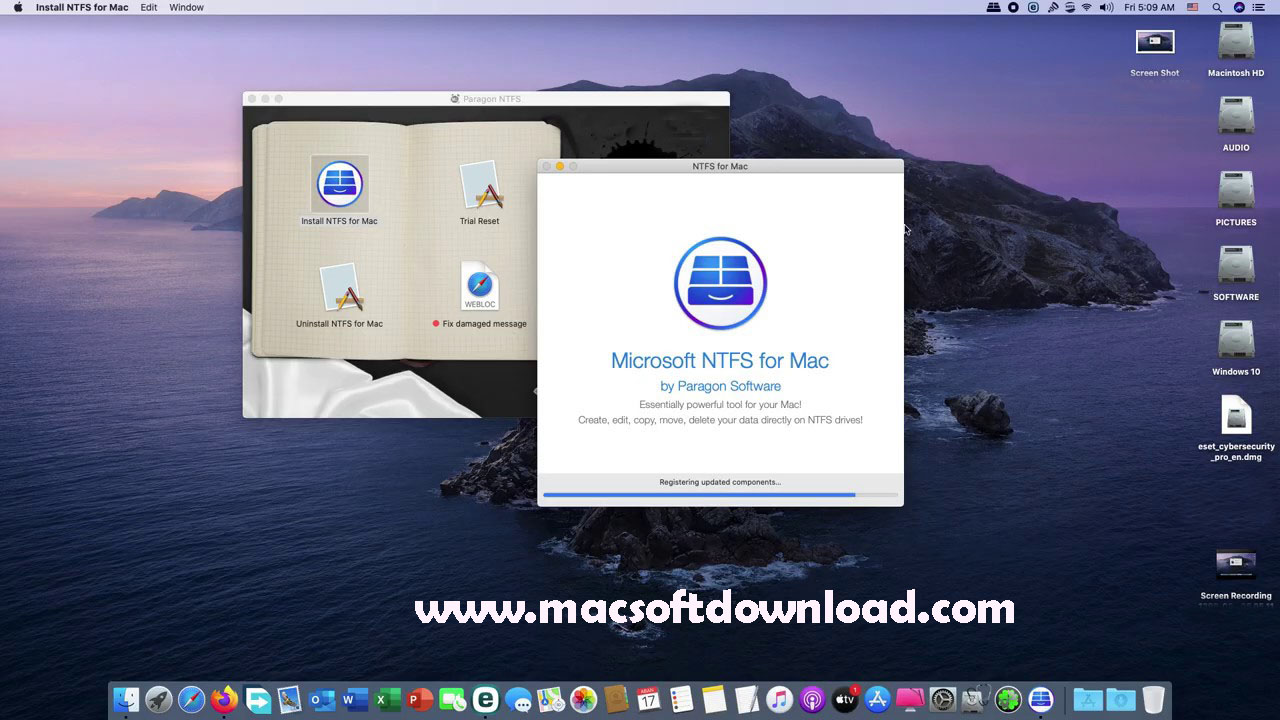Stop screen recording from the menu bar
This screenshot has height=720, width=1280.
(1013, 7)
